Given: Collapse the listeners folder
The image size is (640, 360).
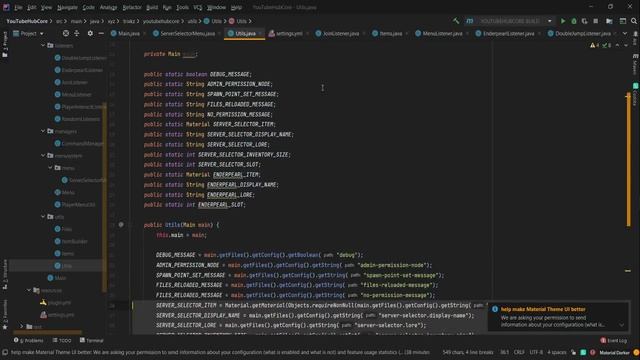Looking at the screenshot, I should point(43,46).
